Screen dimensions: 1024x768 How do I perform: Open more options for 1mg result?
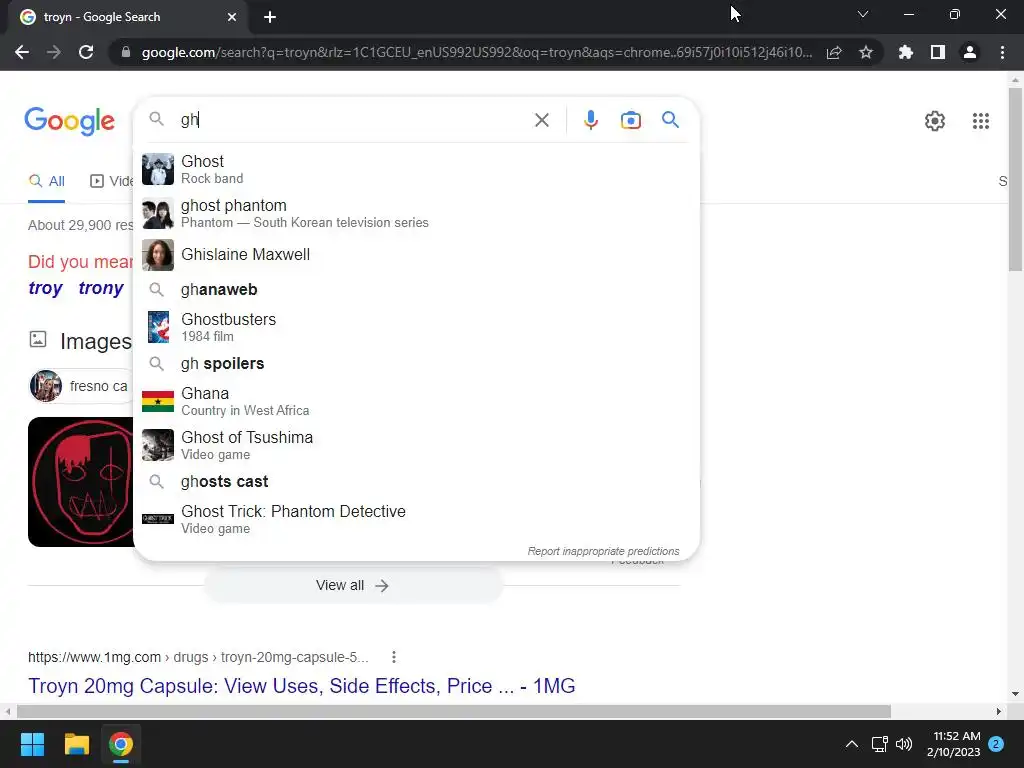(x=393, y=657)
